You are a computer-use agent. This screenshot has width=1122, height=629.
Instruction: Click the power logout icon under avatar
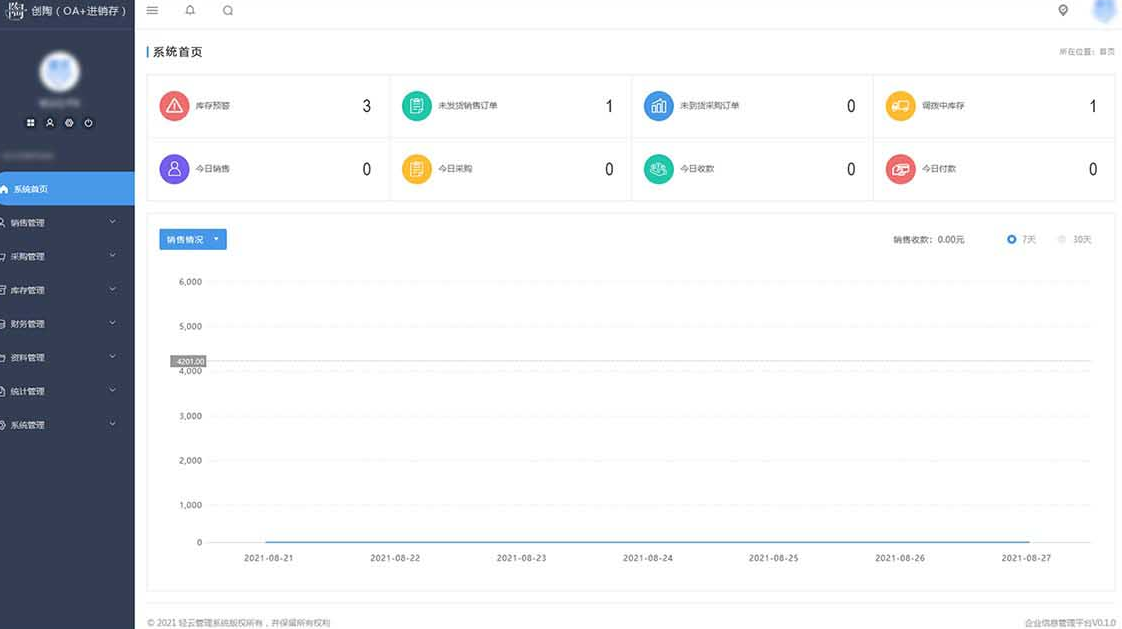[88, 123]
